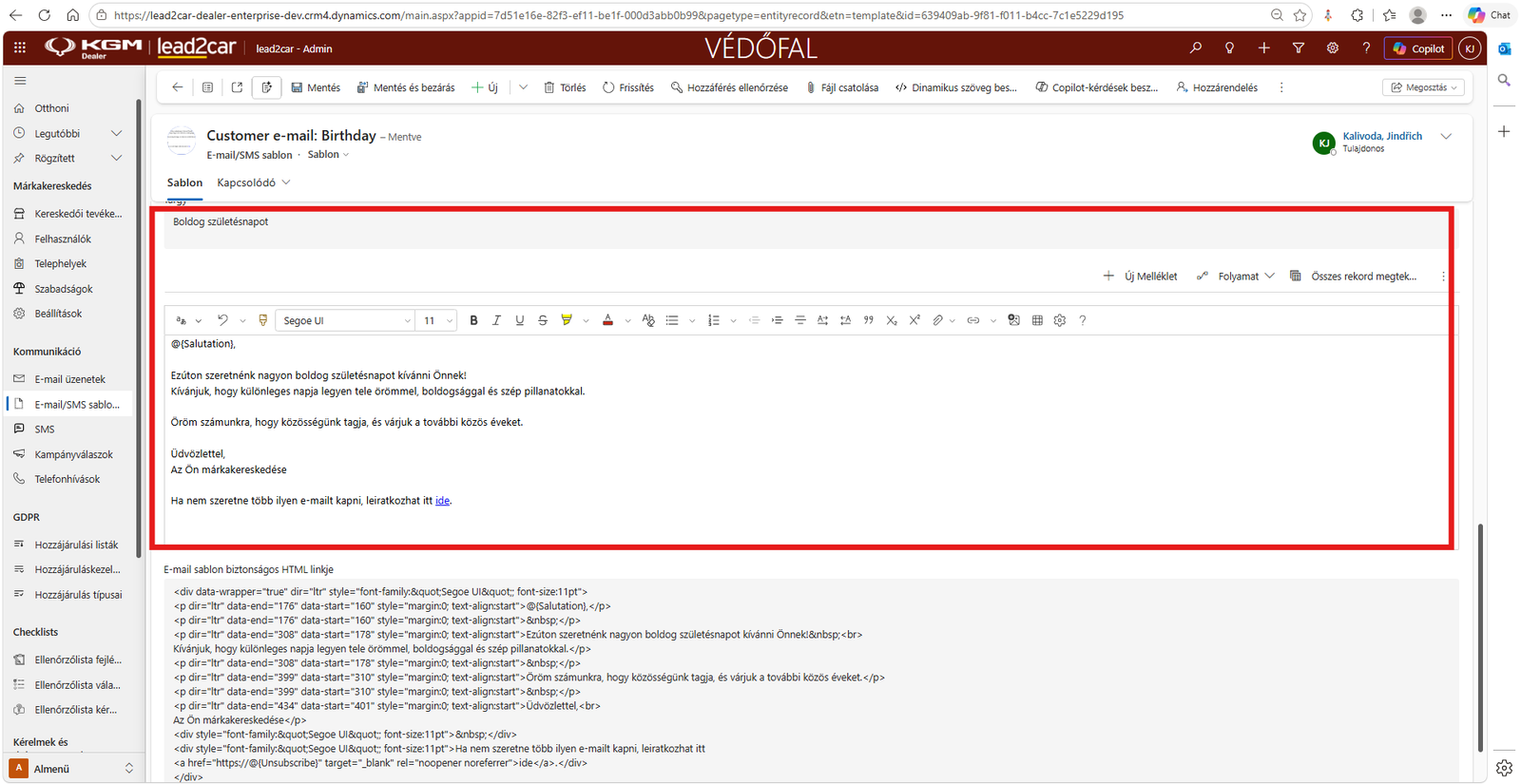Toggle italic formatting in editor

(496, 320)
